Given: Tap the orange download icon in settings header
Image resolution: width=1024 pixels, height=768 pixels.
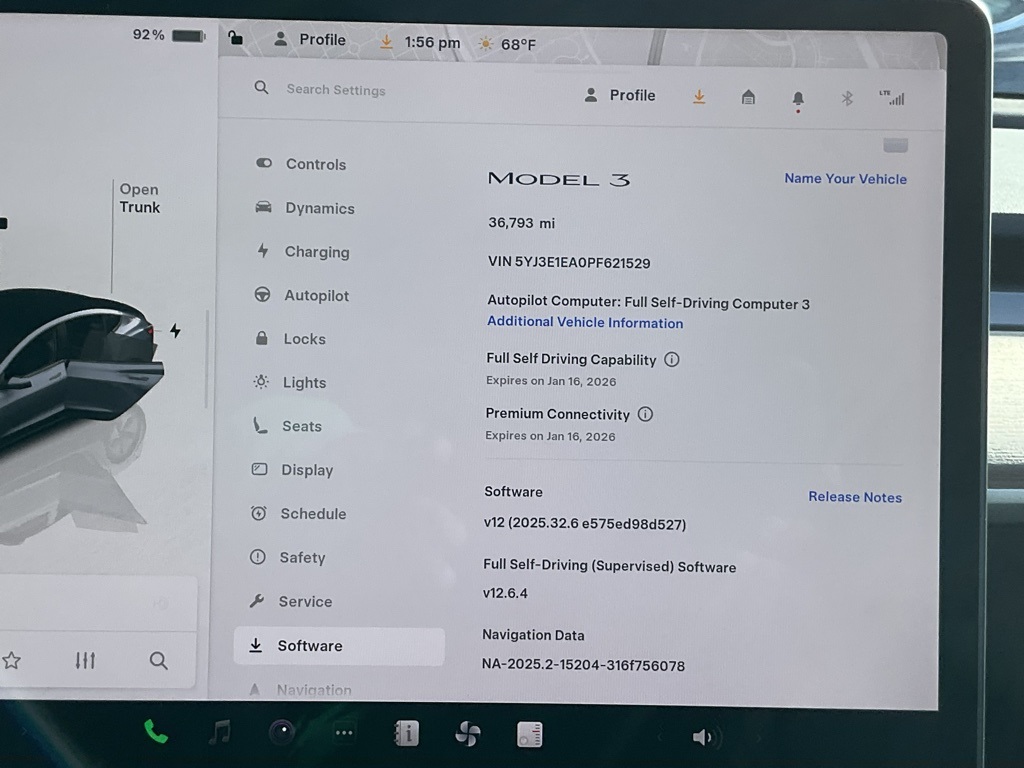Looking at the screenshot, I should click(x=699, y=96).
